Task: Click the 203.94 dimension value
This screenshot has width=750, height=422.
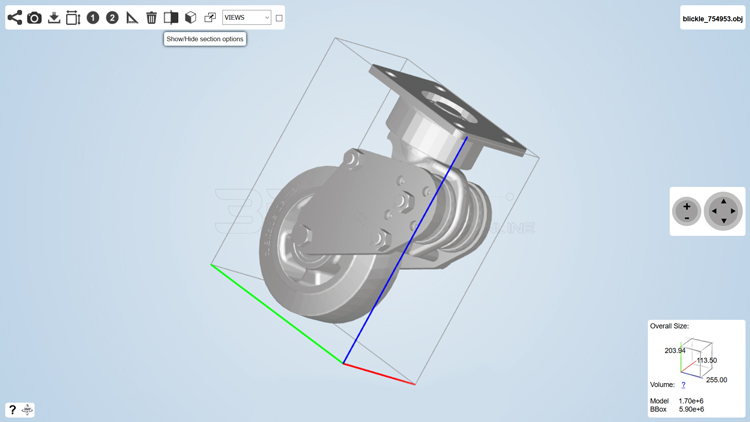Action: click(674, 351)
